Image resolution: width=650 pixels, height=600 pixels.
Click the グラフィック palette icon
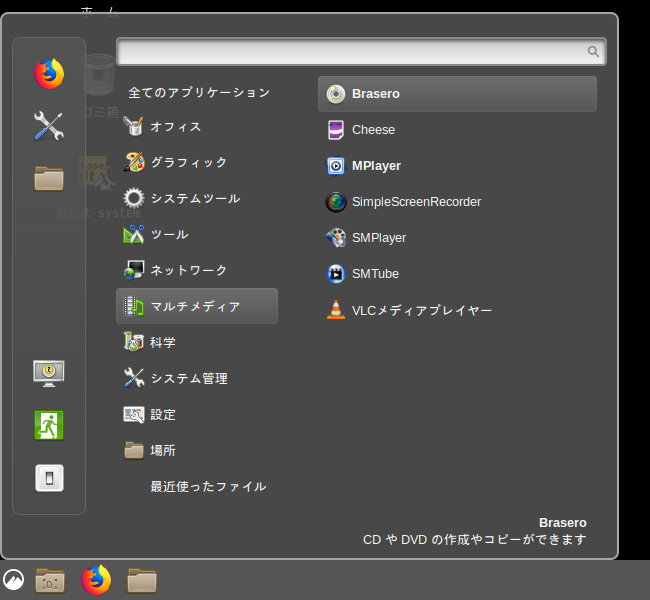(x=134, y=162)
